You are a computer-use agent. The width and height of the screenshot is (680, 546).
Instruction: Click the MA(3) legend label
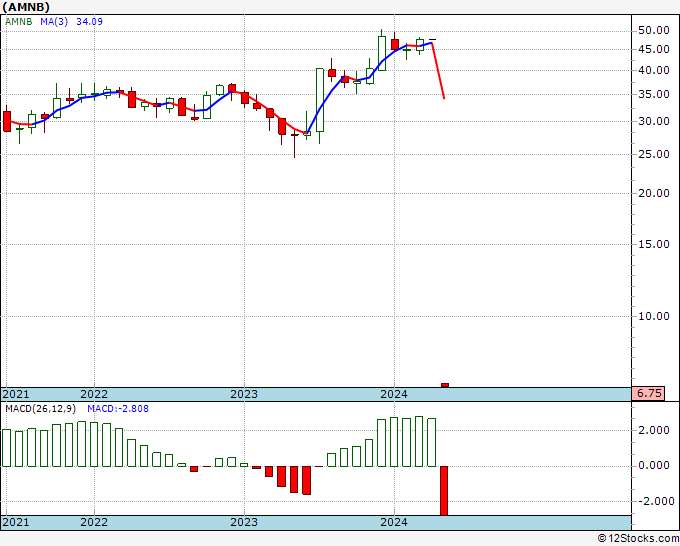click(54, 21)
